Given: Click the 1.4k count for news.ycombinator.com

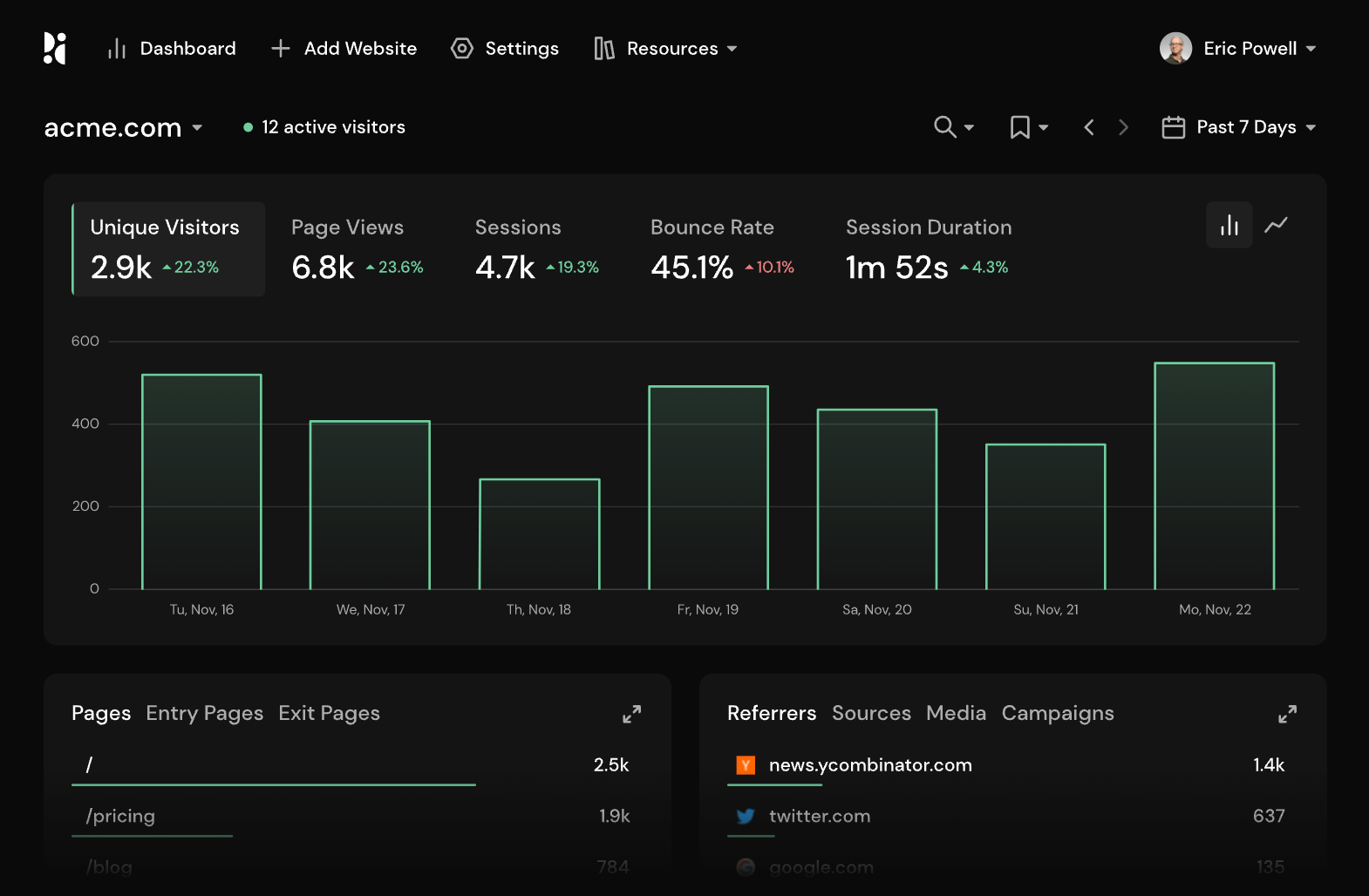Looking at the screenshot, I should click(1269, 765).
